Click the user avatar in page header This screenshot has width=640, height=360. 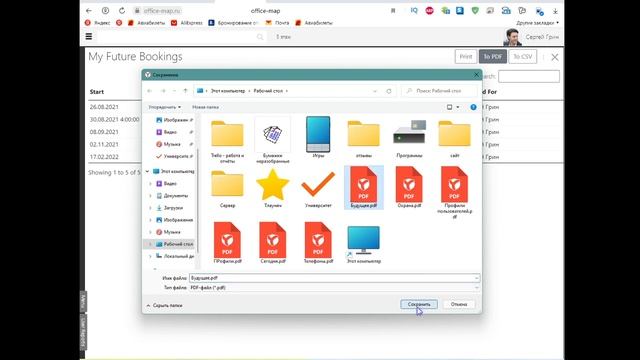click(512, 37)
